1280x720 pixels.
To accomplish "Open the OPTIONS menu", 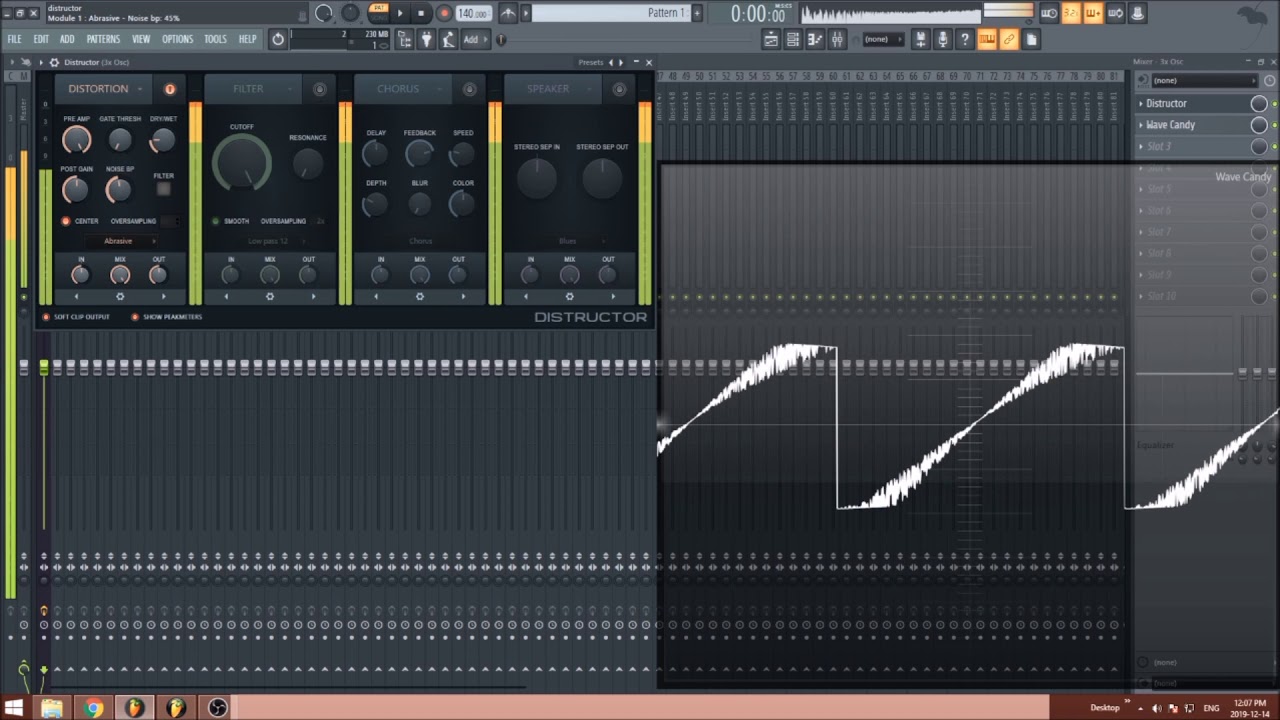I will pos(177,39).
